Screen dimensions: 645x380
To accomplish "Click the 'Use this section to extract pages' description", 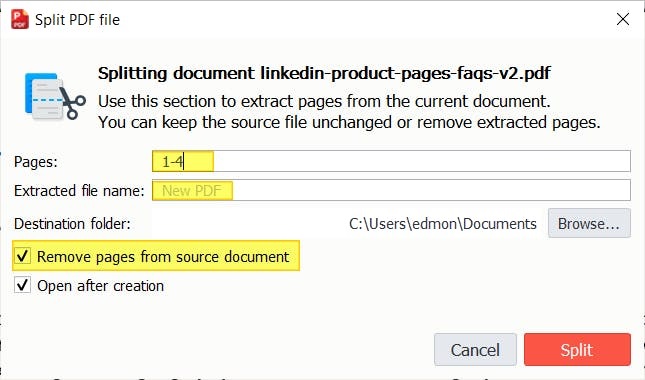I will [x=324, y=101].
